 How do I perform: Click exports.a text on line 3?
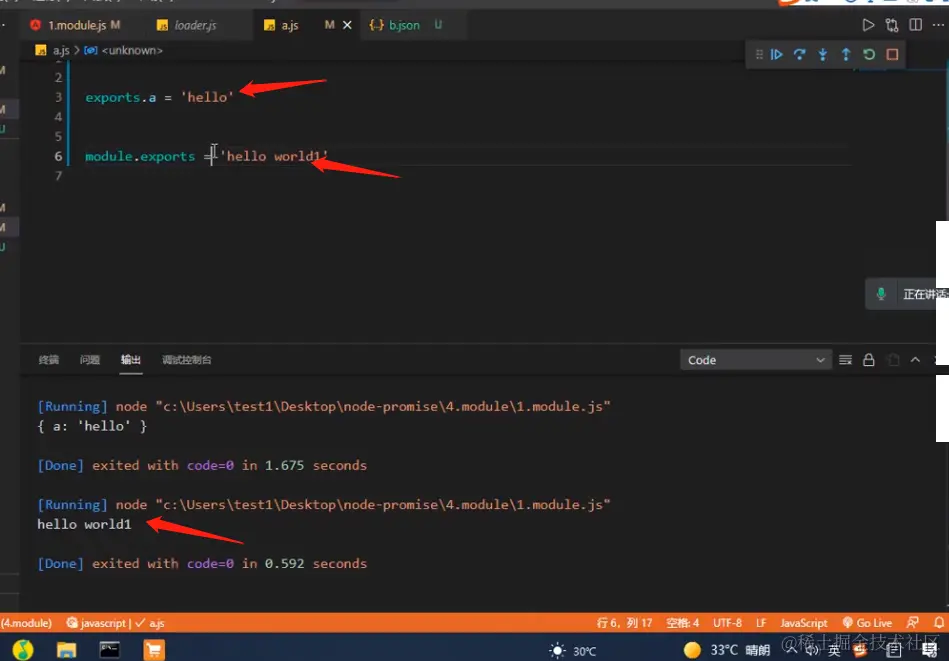pos(120,97)
